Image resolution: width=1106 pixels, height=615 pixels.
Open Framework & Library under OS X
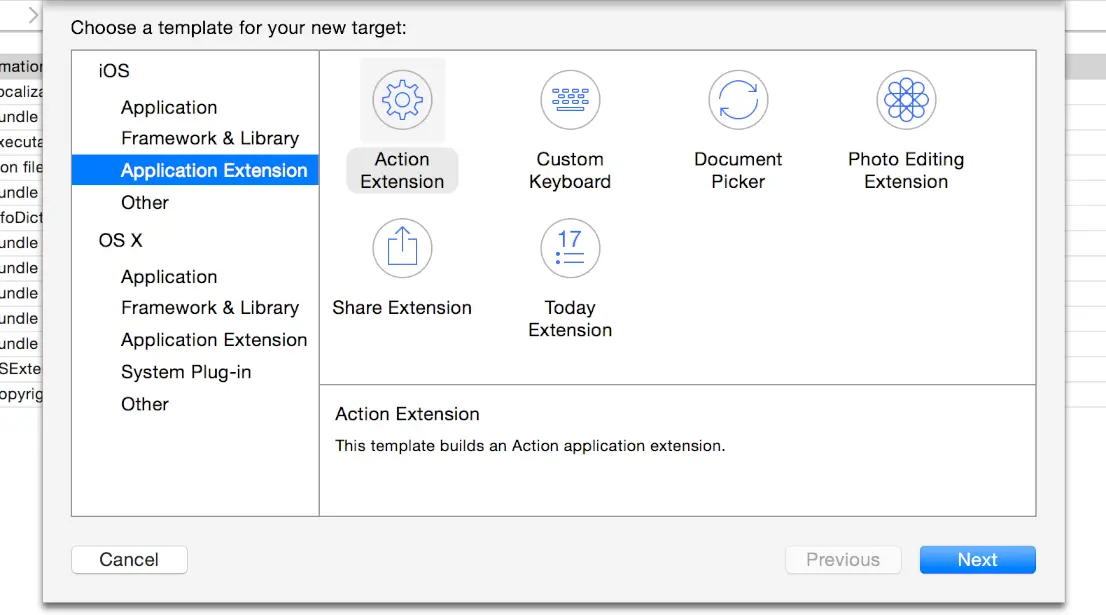click(x=210, y=307)
